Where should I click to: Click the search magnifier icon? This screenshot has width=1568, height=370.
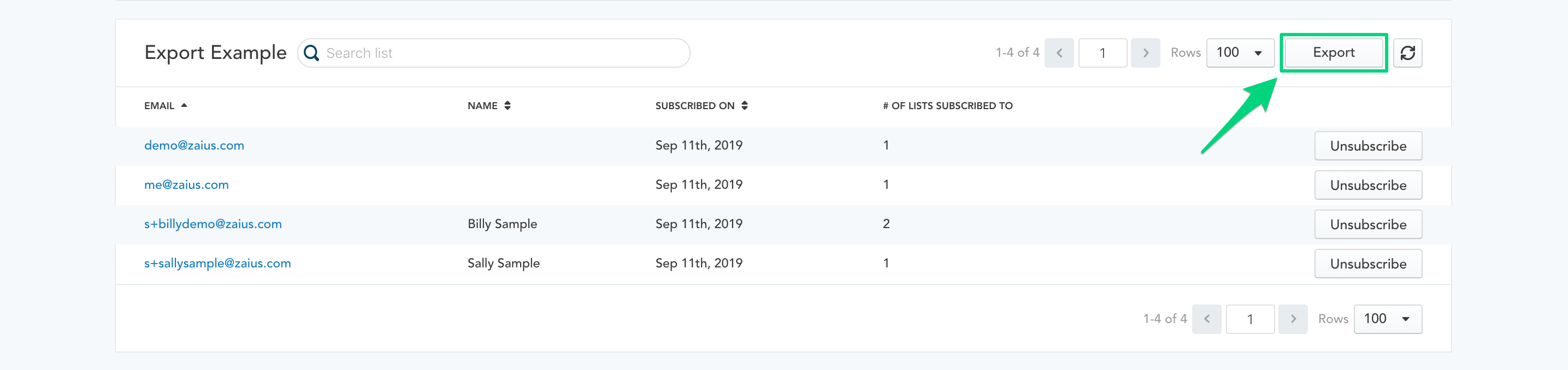click(311, 53)
